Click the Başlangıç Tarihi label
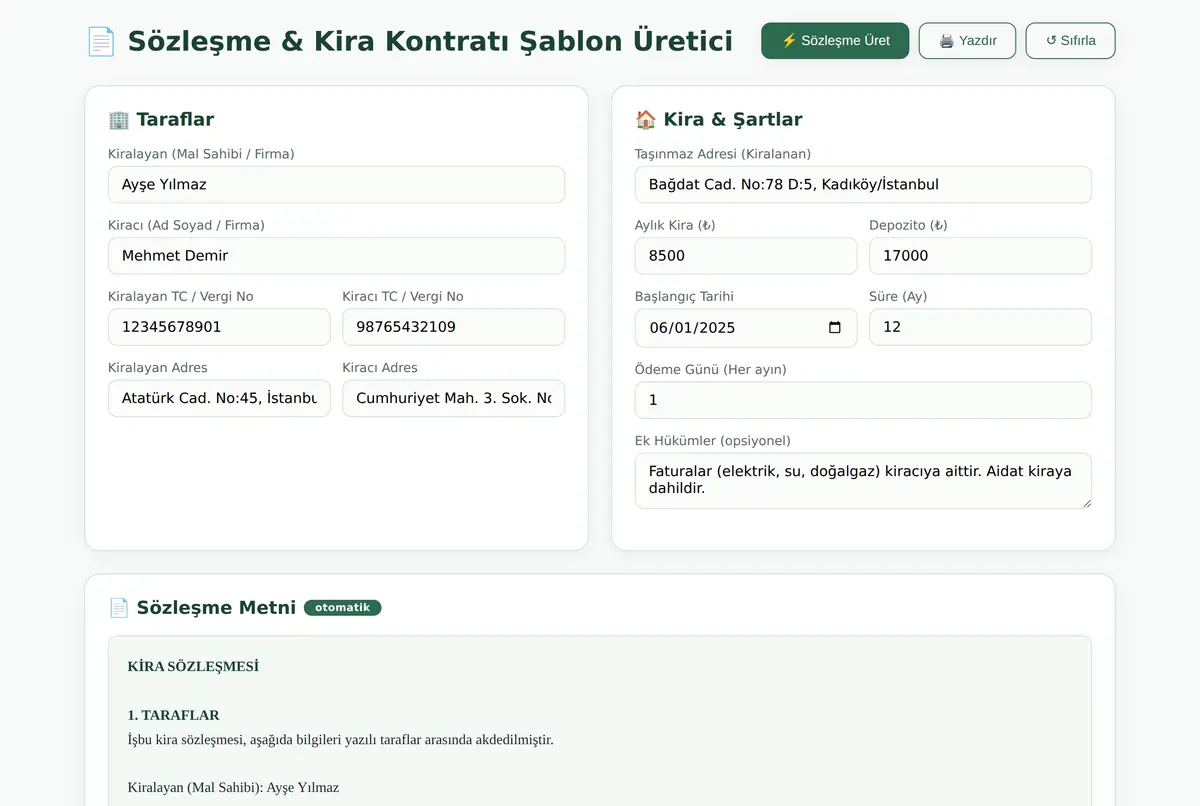This screenshot has height=806, width=1200. tap(685, 296)
